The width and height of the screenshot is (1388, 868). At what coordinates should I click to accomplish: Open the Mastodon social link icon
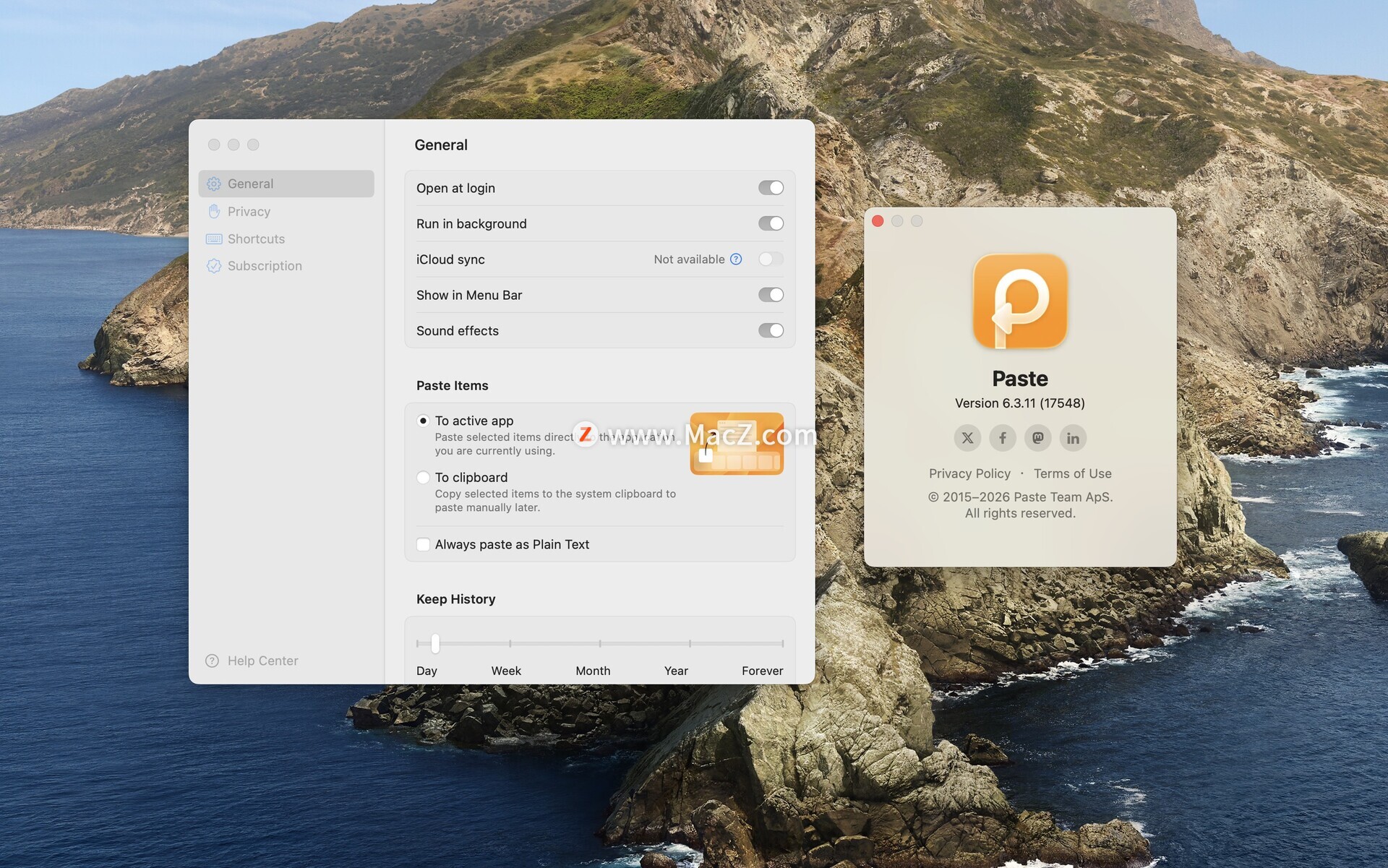pyautogui.click(x=1037, y=438)
